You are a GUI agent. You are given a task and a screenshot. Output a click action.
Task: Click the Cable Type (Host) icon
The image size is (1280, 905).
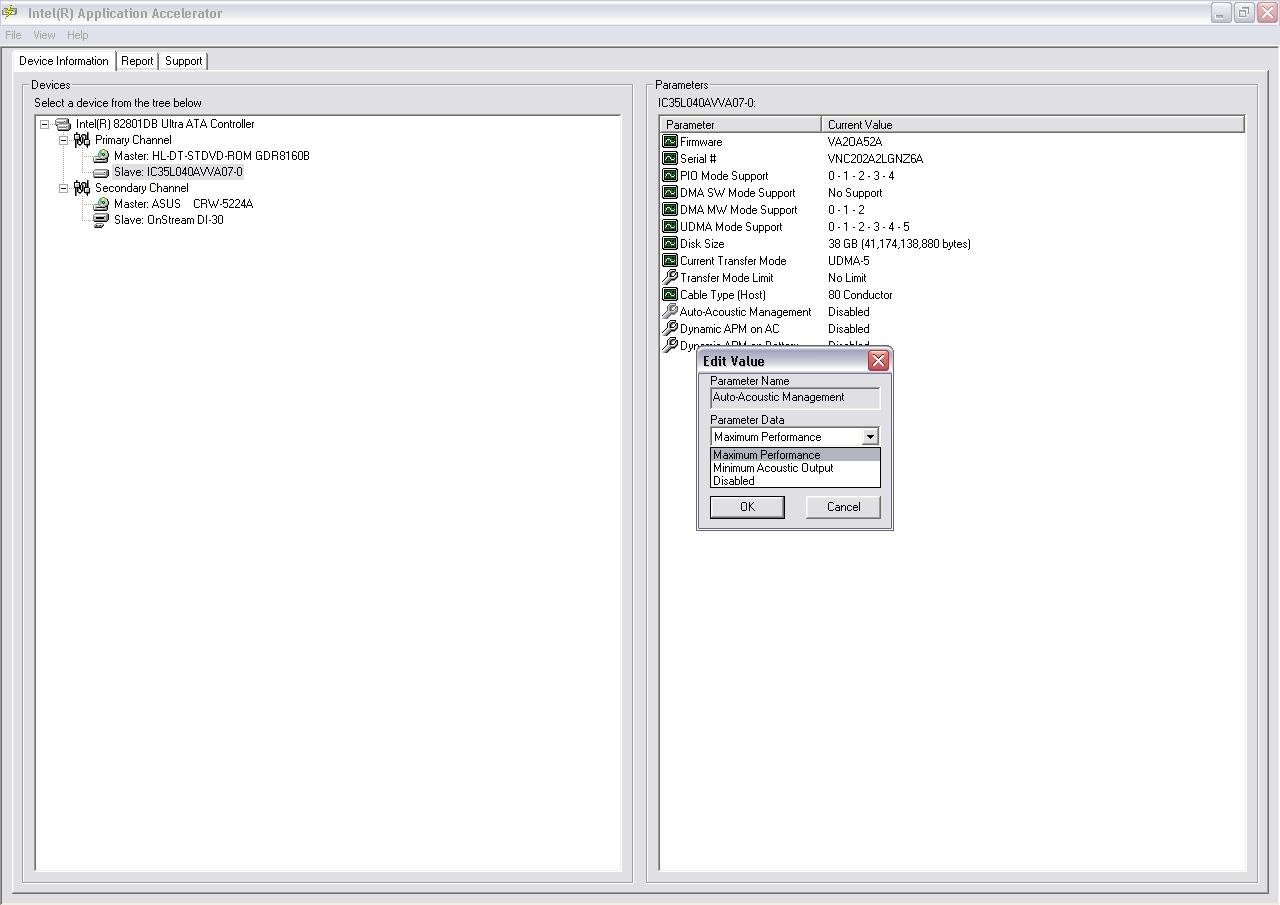coord(670,295)
